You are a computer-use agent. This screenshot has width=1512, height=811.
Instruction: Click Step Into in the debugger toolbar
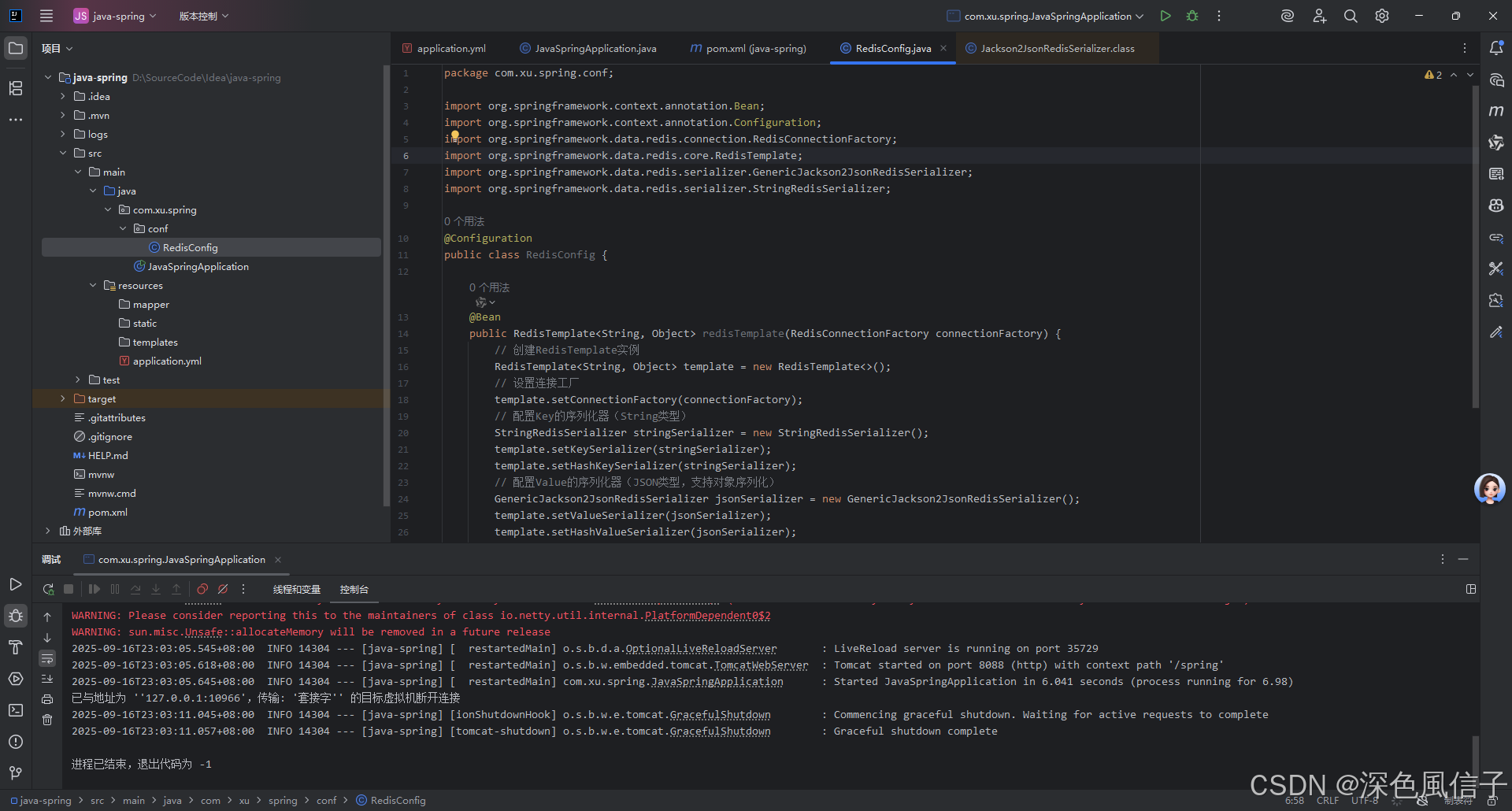[156, 589]
